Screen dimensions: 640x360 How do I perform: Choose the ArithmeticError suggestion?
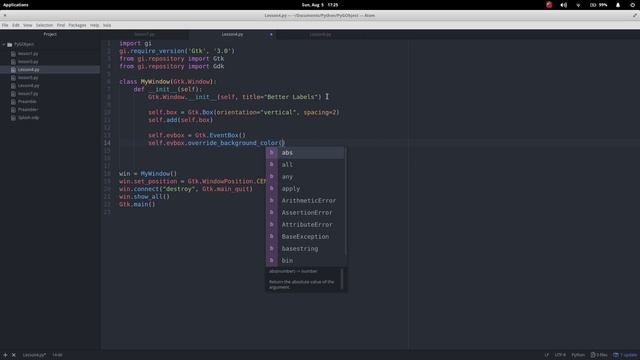click(305, 200)
